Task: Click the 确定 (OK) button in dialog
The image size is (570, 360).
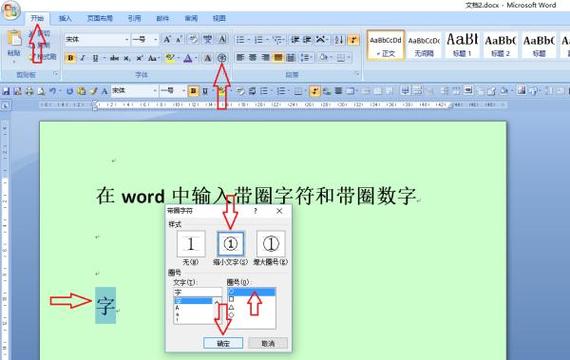Action: pyautogui.click(x=223, y=343)
